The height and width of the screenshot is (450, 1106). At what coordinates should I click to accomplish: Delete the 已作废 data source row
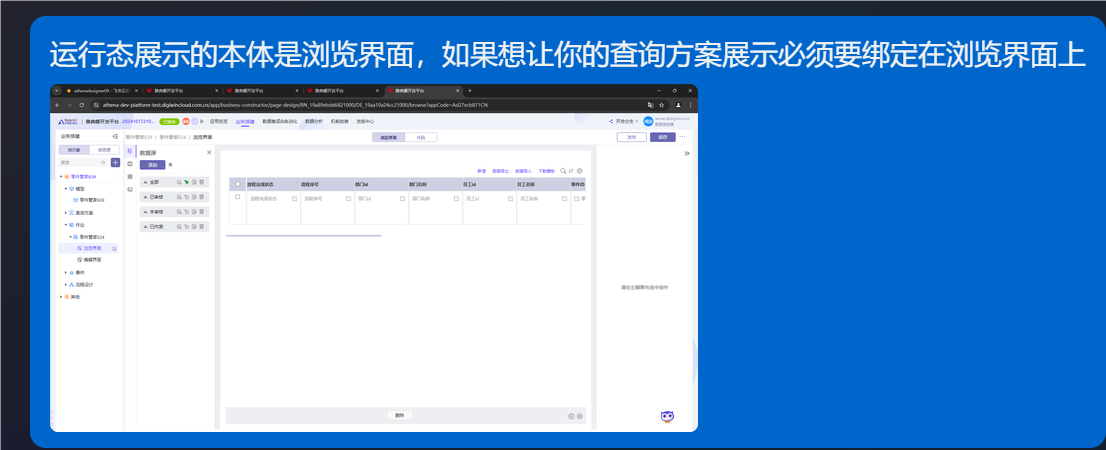[202, 226]
